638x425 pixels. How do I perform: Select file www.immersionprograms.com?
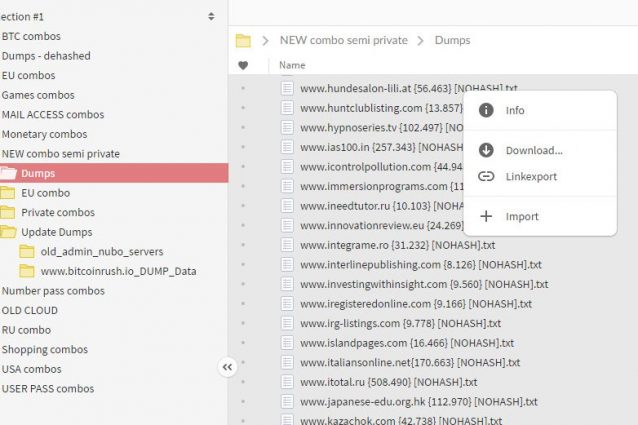[382, 186]
